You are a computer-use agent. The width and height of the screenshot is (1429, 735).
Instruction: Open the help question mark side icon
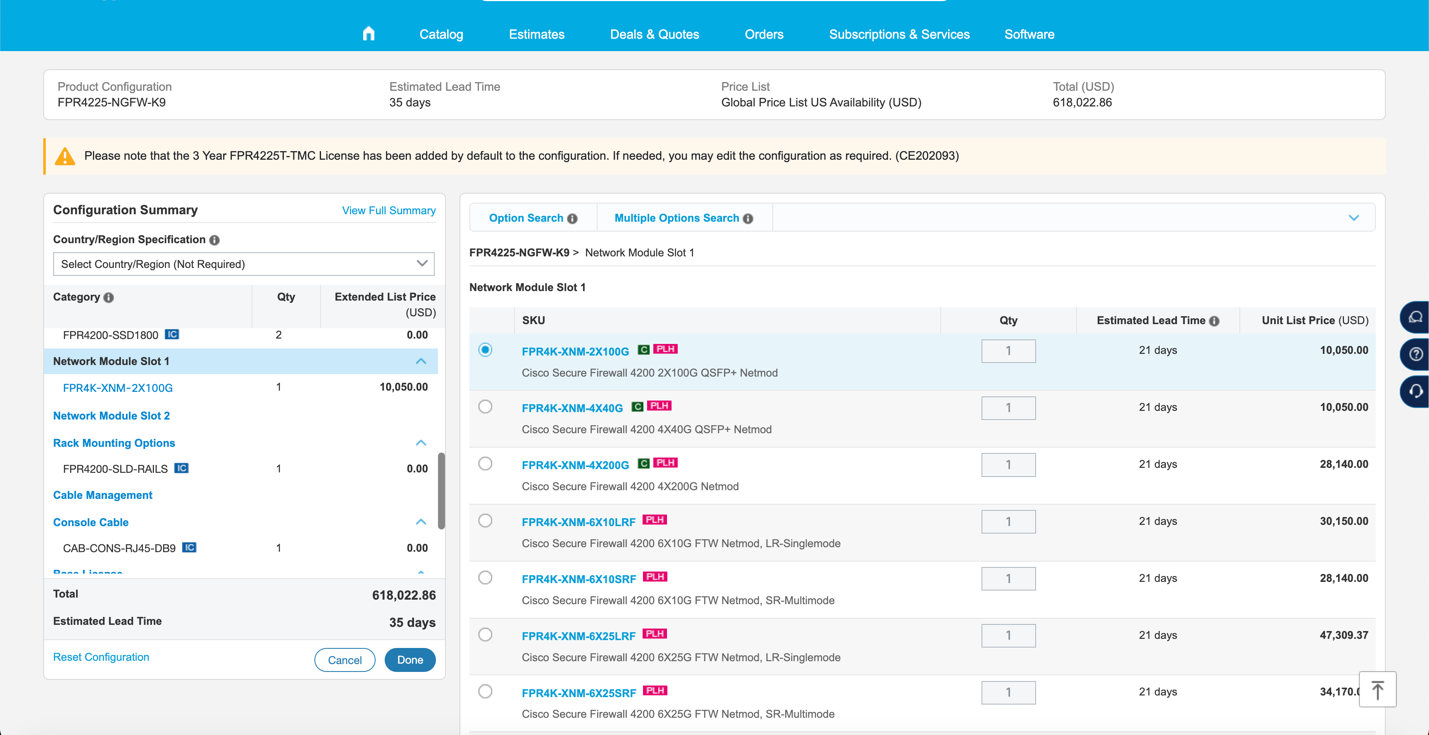1415,355
